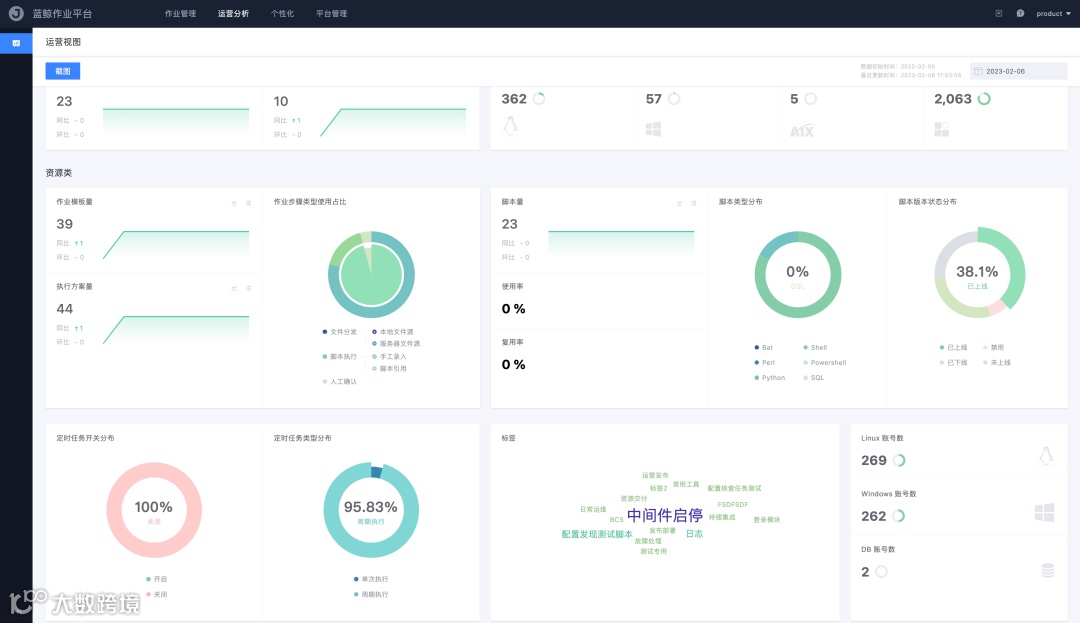Click the 100% cron switch donut chart
Viewport: 1080px width, 623px height.
[x=154, y=510]
